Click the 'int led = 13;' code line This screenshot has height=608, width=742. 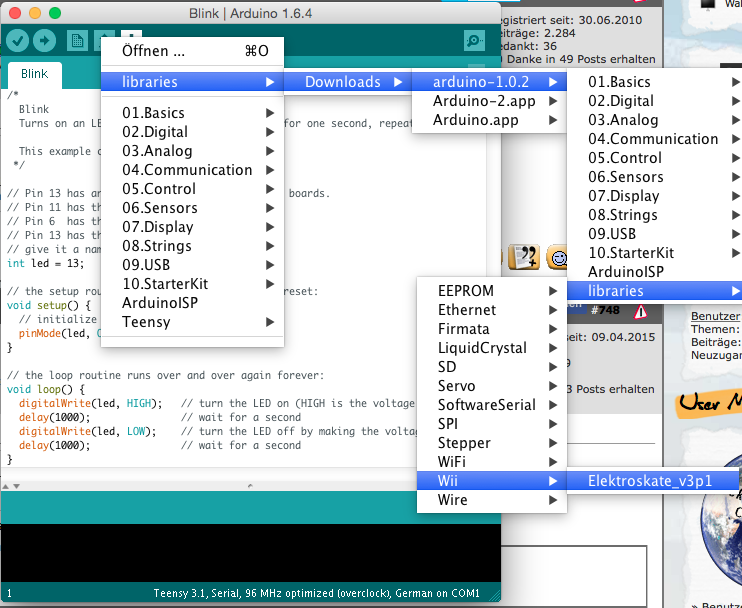(x=45, y=263)
